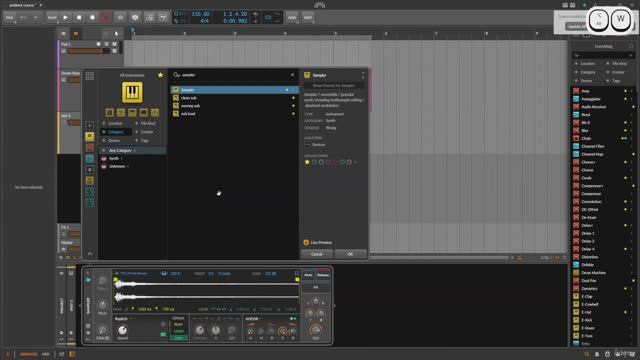Open the EDIT menu in transport bar
The image size is (640, 360).
click(x=308, y=18)
